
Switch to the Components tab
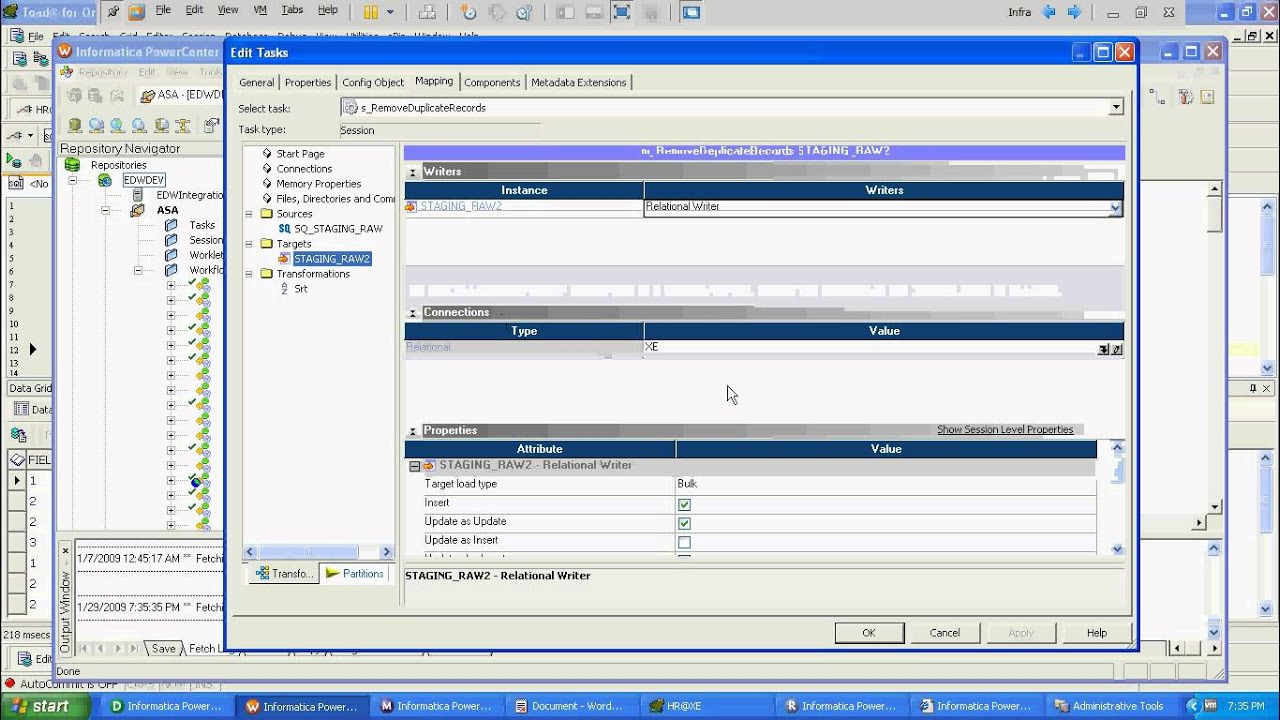pyautogui.click(x=492, y=82)
